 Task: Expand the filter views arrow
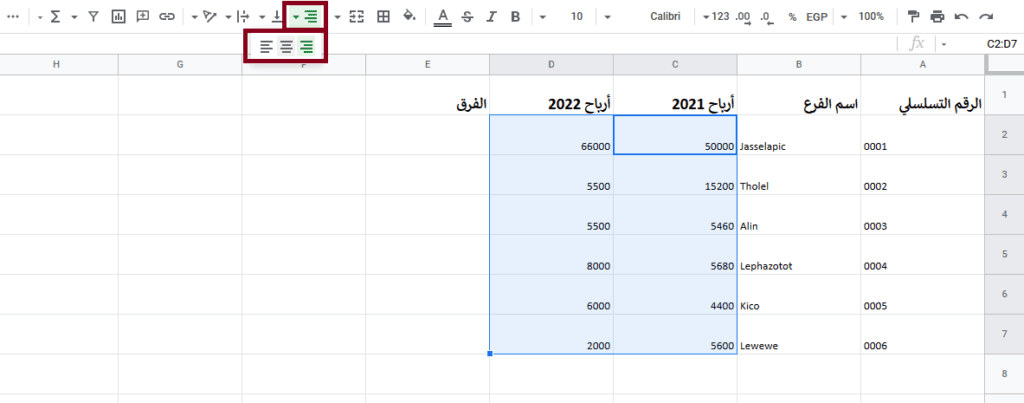pos(74,18)
